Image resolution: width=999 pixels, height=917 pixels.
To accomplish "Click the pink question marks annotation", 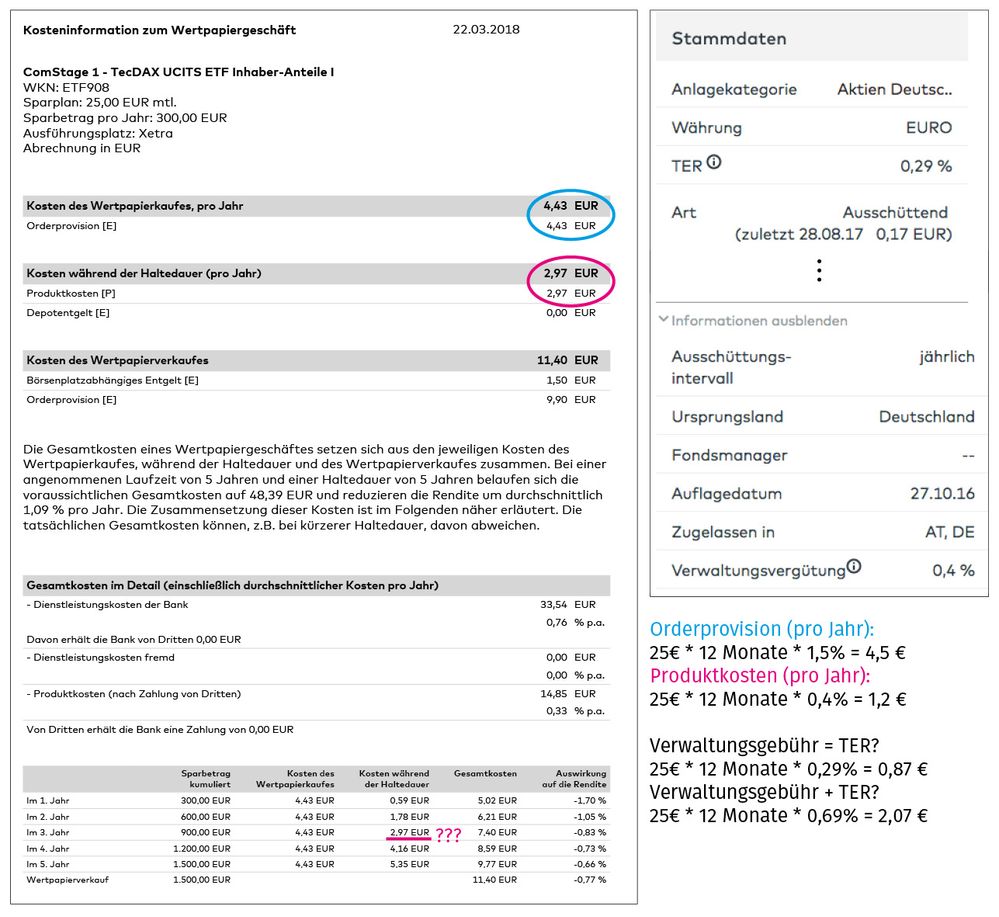I will click(449, 835).
